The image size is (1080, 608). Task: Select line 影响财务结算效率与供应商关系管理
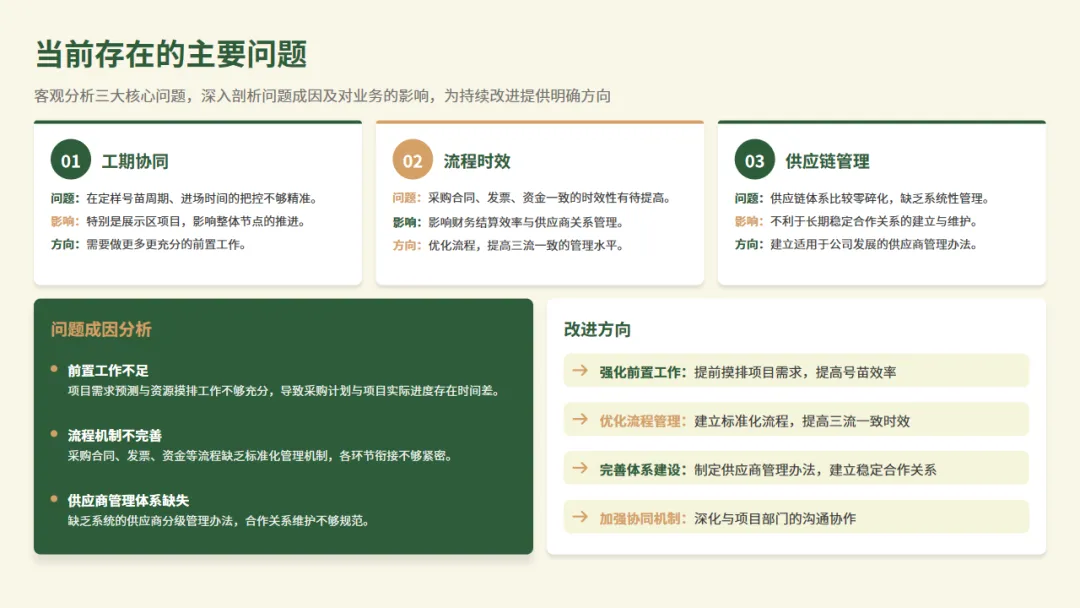point(526,222)
